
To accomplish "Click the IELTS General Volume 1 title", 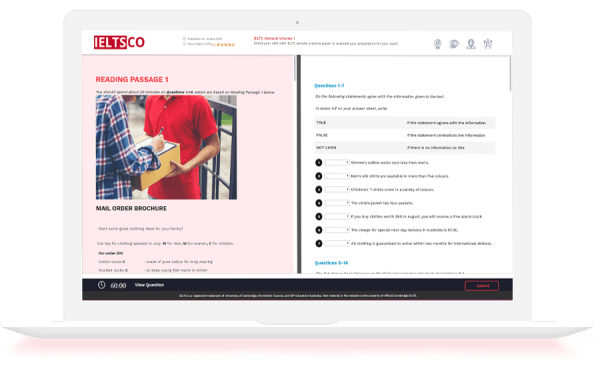I will [x=274, y=39].
